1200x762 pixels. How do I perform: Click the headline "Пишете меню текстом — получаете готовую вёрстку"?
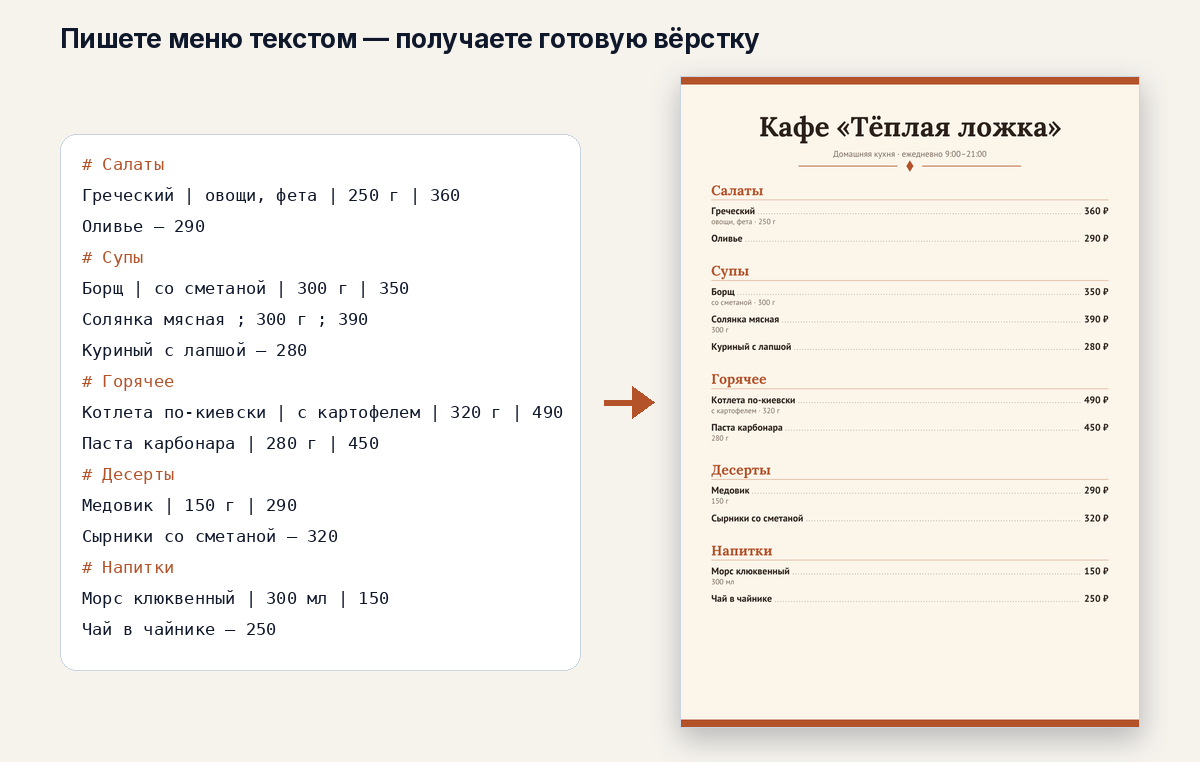click(410, 39)
